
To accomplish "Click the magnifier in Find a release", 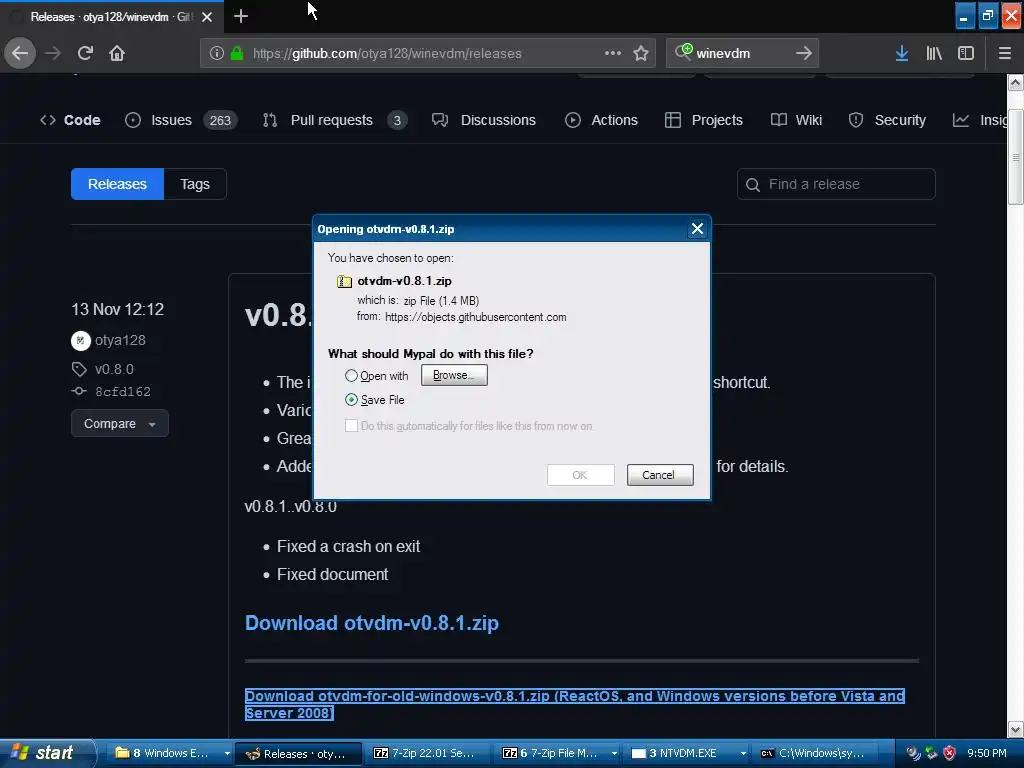I will tap(752, 185).
